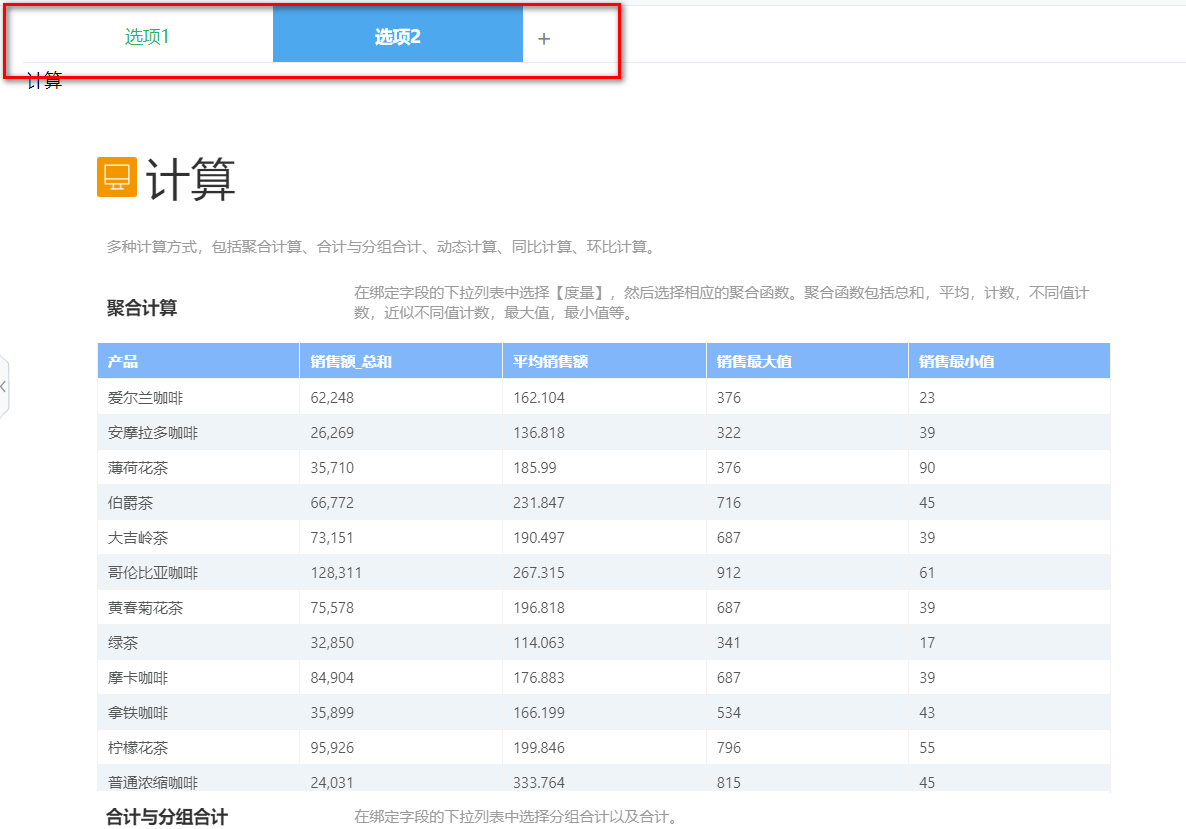Image resolution: width=1186 pixels, height=829 pixels.
Task: Click sales total value 128,311
Action: click(x=336, y=573)
